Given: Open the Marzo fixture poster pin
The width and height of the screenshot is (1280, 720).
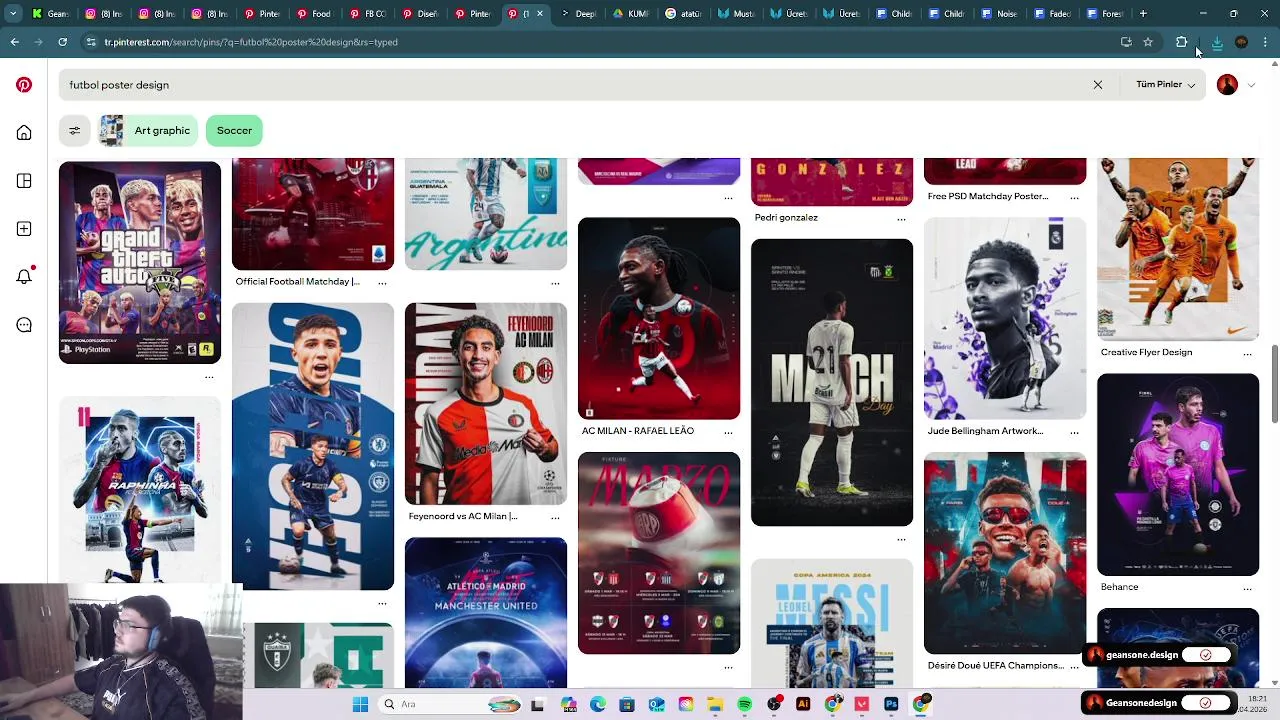Looking at the screenshot, I should (x=659, y=553).
